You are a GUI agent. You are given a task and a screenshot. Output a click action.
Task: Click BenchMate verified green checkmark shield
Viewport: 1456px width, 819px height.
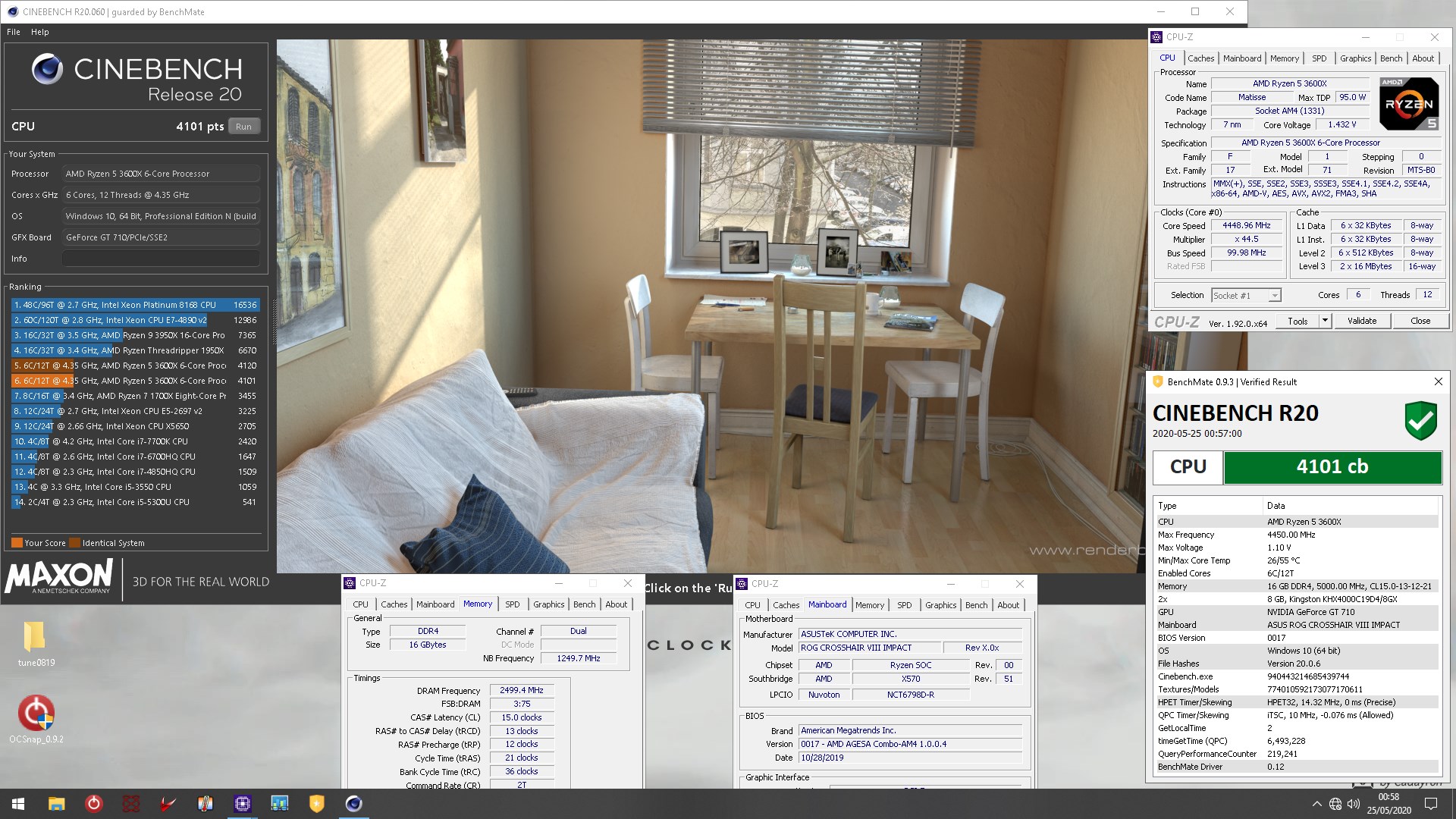coord(1420,421)
